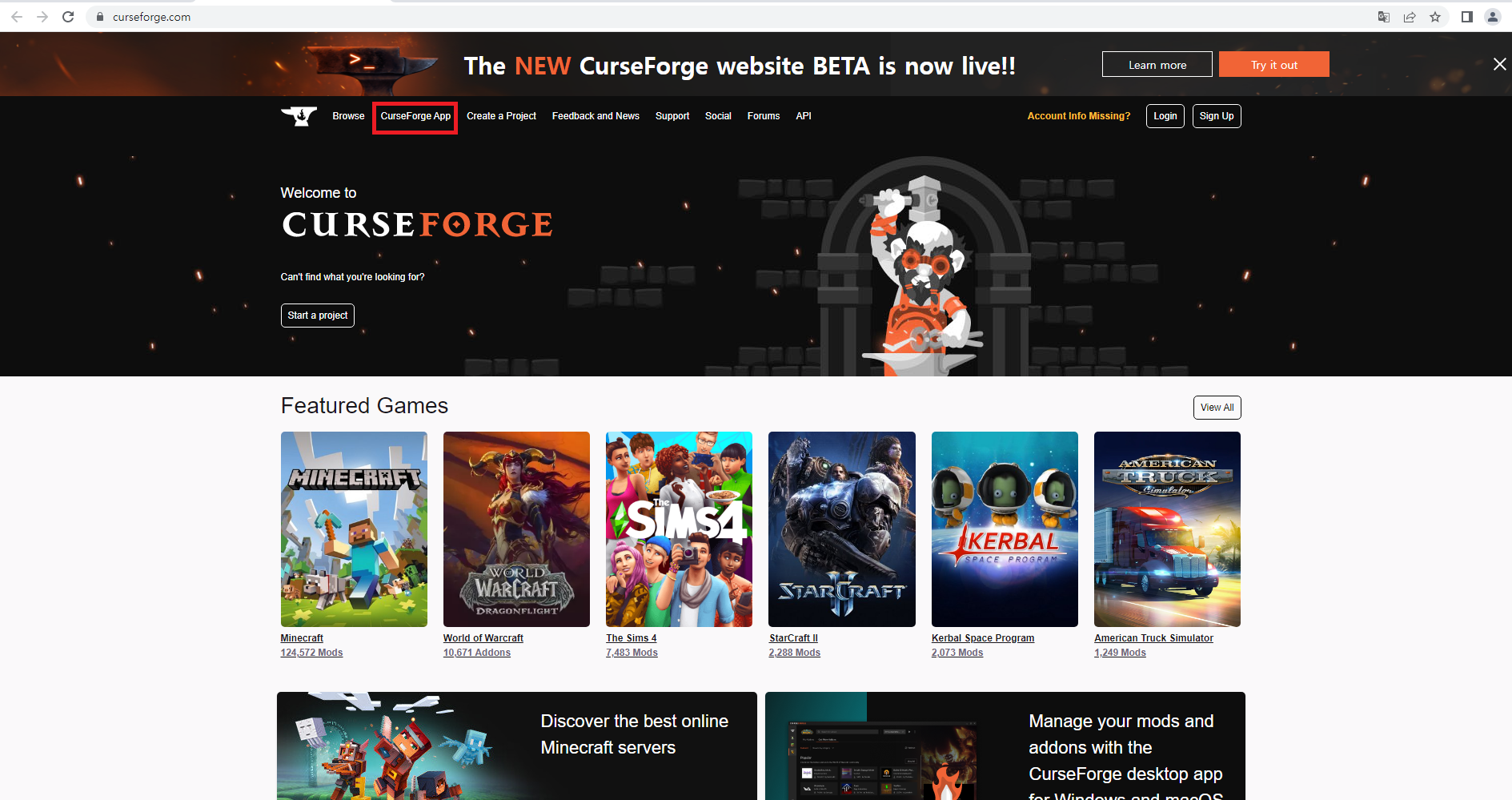Open the API nav link
The image size is (1512, 800).
pyautogui.click(x=804, y=116)
